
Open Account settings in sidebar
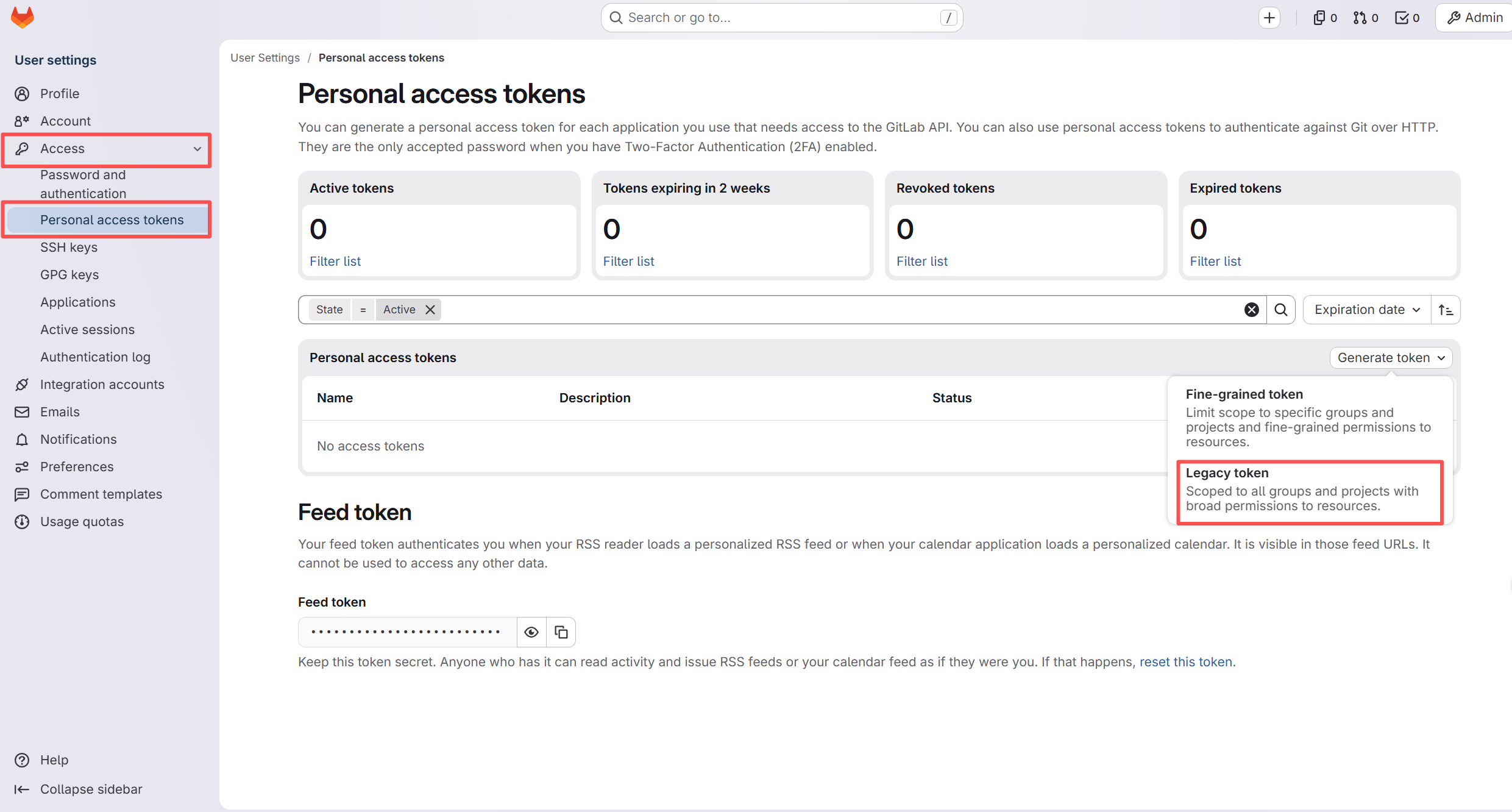65,121
